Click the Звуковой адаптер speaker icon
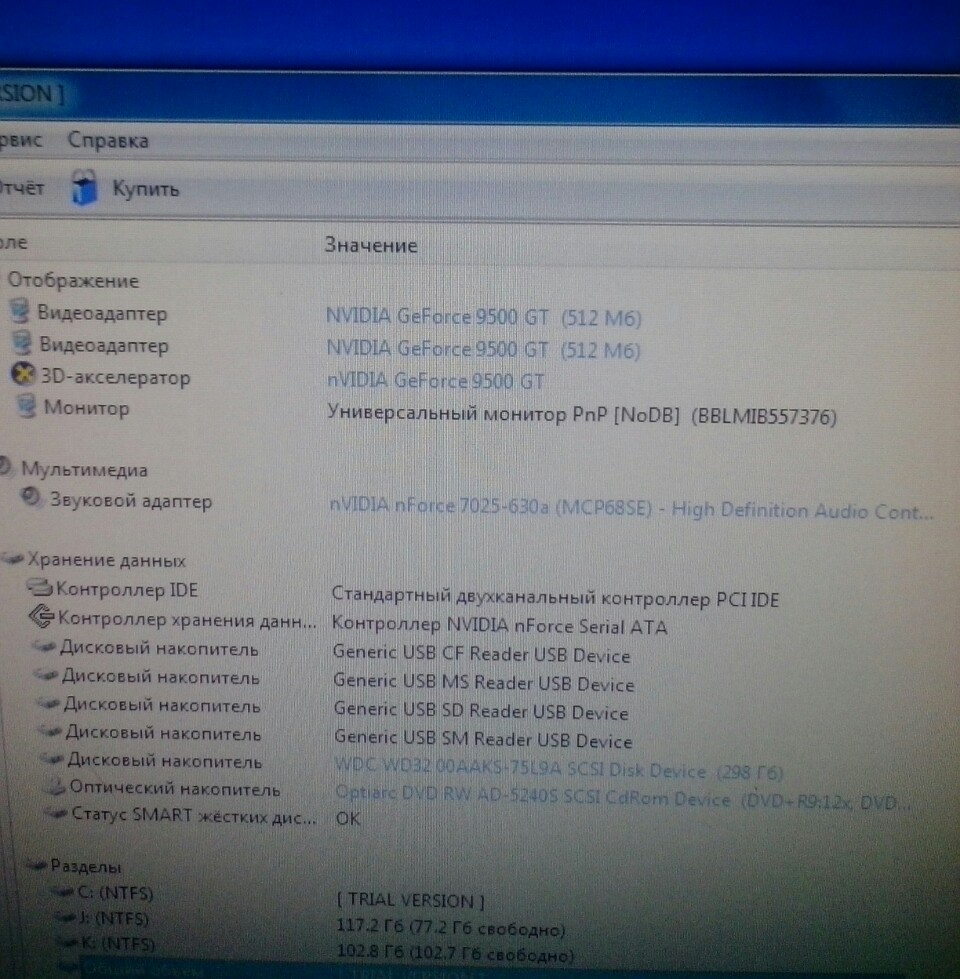 (30, 498)
